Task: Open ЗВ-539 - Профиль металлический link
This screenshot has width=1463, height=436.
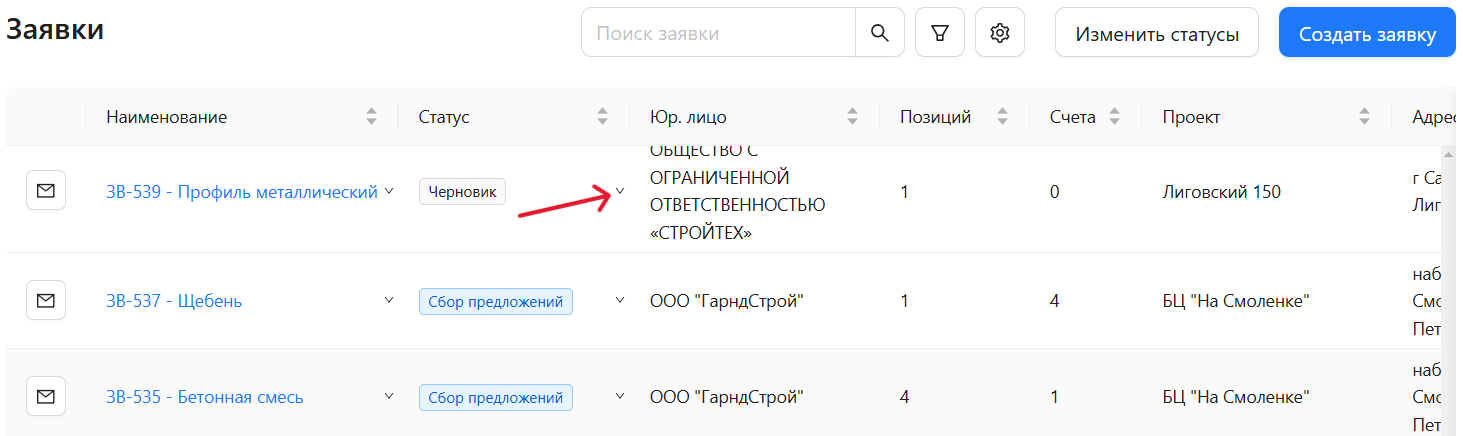Action: coord(242,192)
